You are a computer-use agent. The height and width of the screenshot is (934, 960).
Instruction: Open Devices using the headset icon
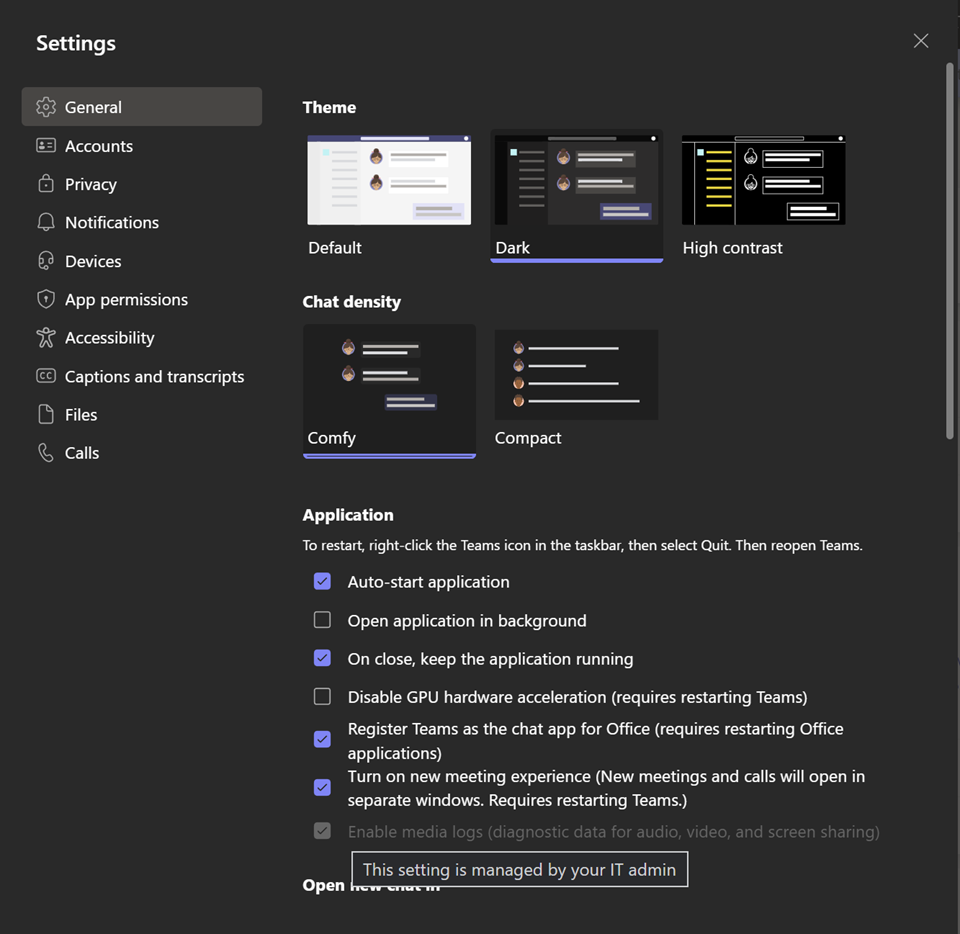click(46, 261)
